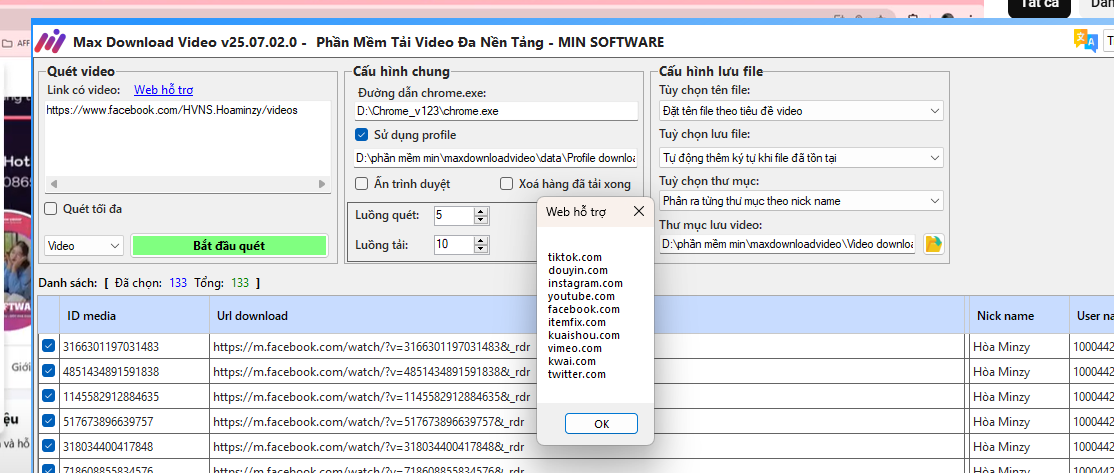Click the Nick name column header
The width and height of the screenshot is (1114, 473).
coord(1005,316)
